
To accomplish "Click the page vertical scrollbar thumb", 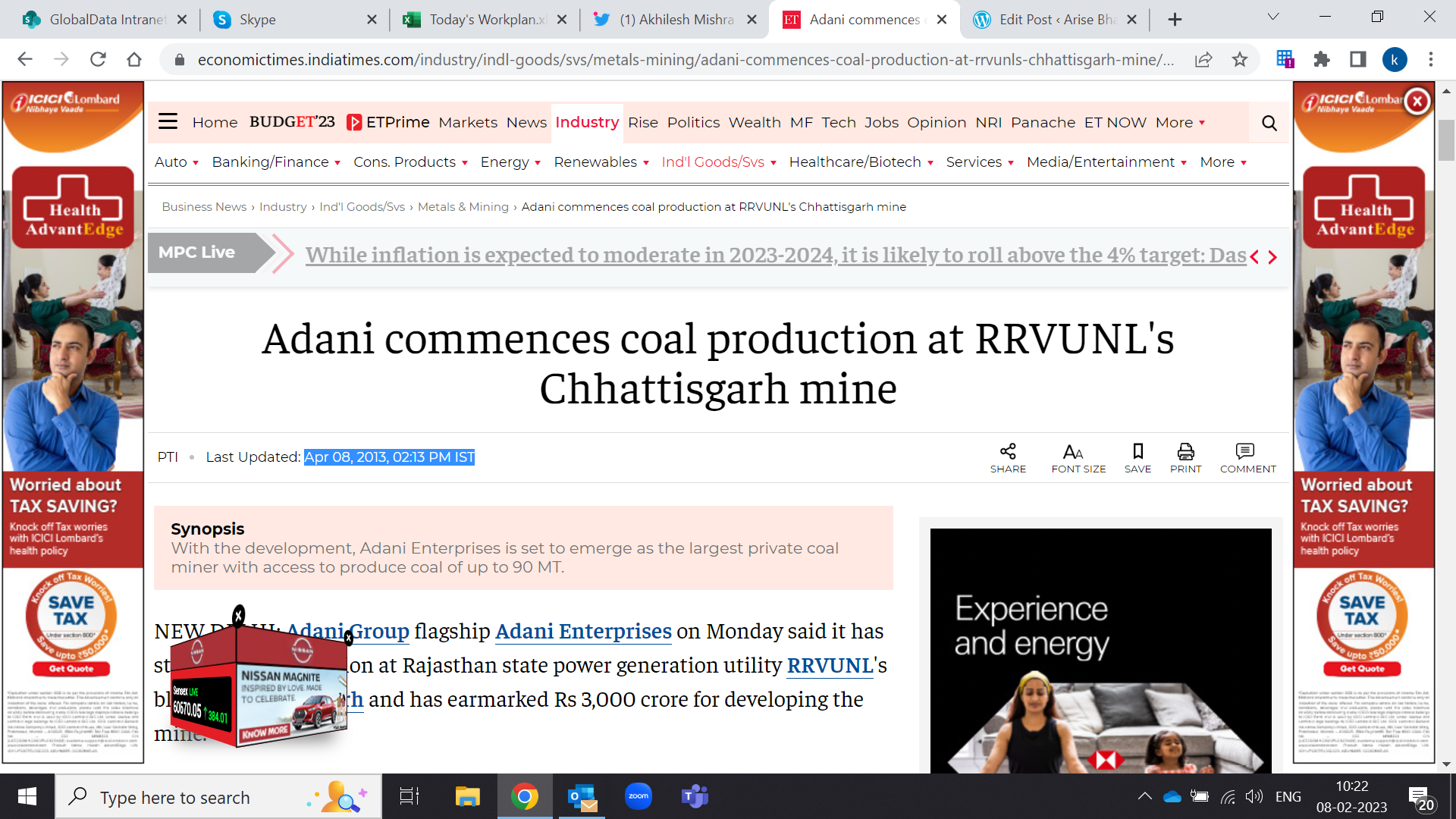I will click(1445, 140).
